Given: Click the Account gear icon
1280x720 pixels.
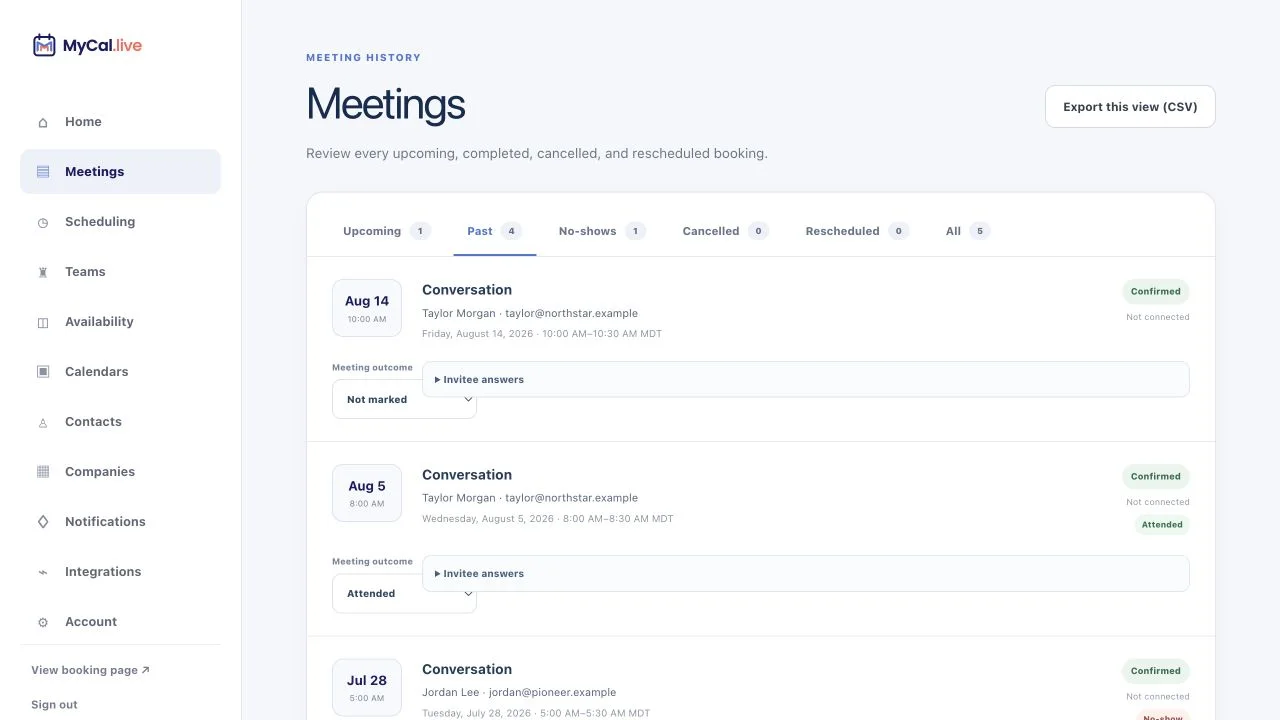Looking at the screenshot, I should click(43, 622).
